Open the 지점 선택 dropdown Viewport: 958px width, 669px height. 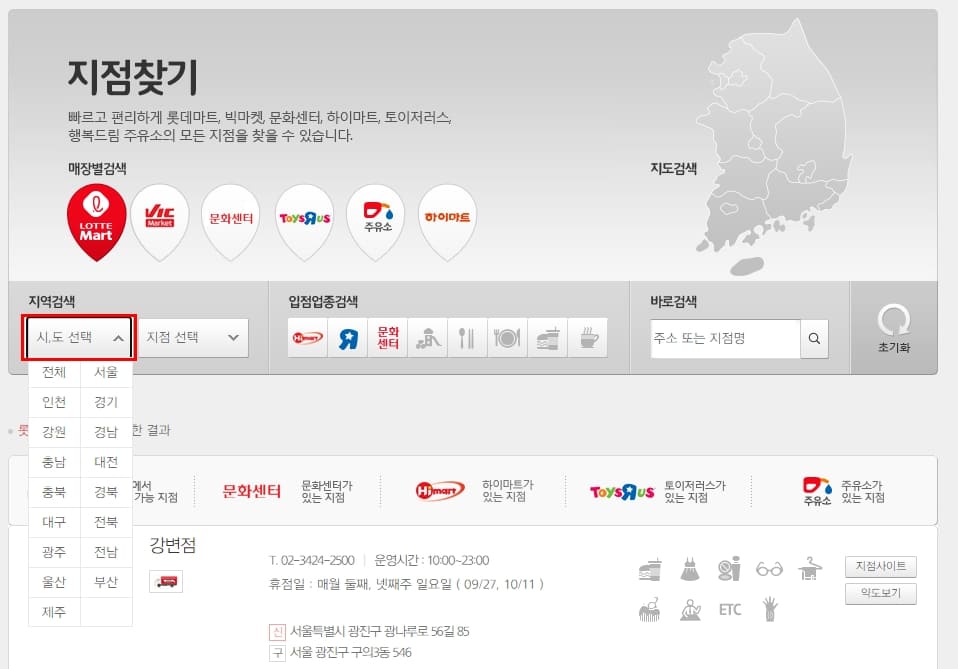192,337
